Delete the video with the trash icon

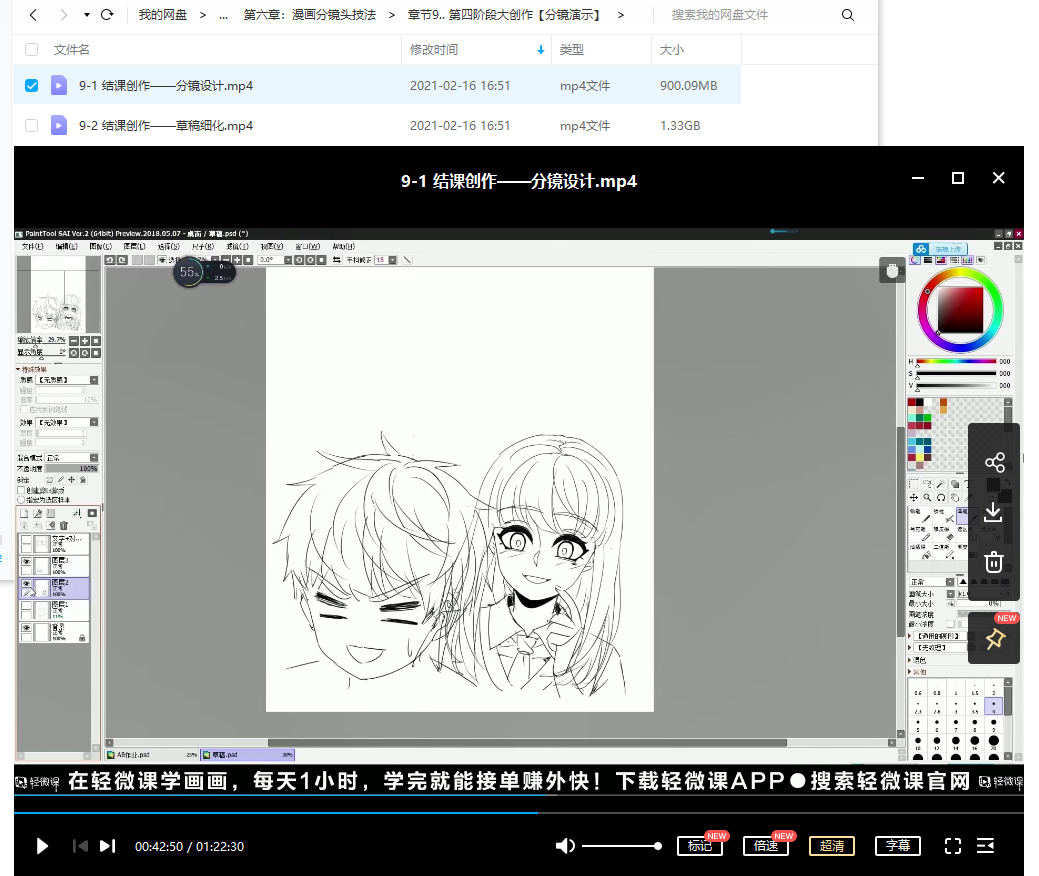click(994, 562)
